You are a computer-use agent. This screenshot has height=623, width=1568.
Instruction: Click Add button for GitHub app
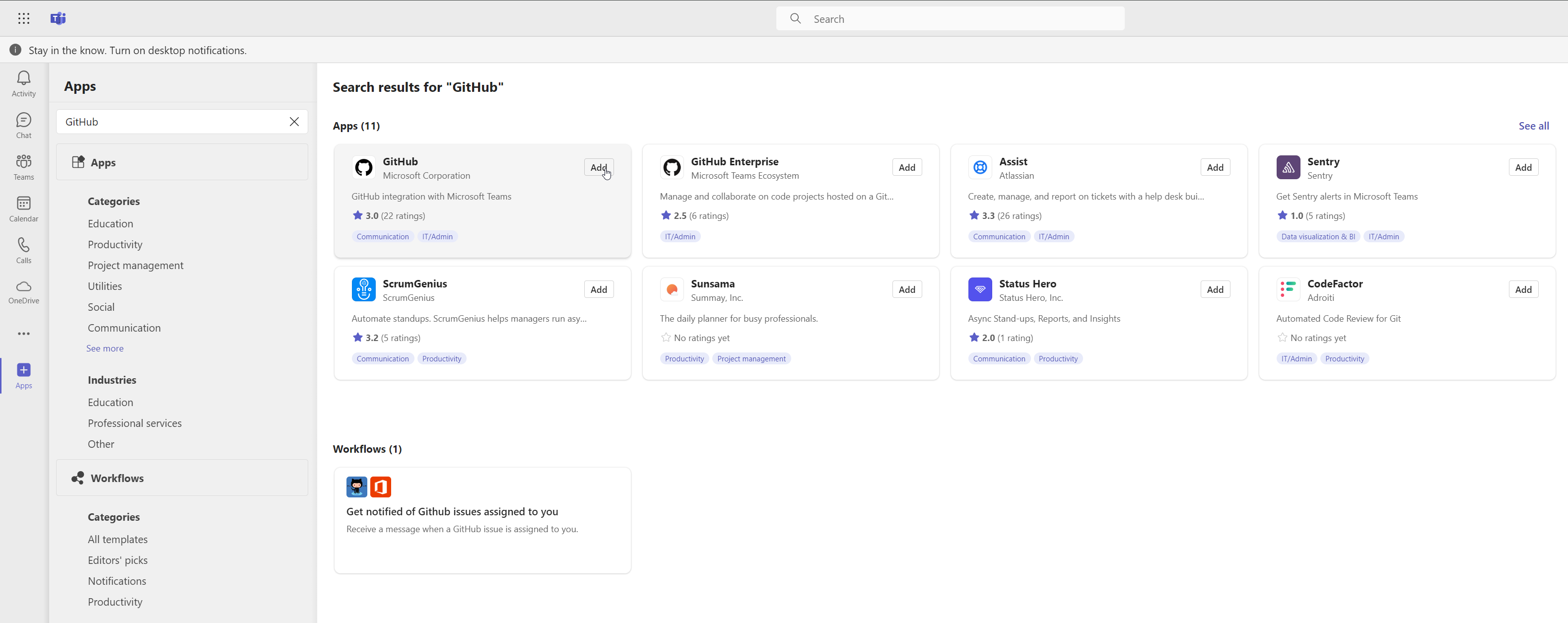(x=599, y=167)
